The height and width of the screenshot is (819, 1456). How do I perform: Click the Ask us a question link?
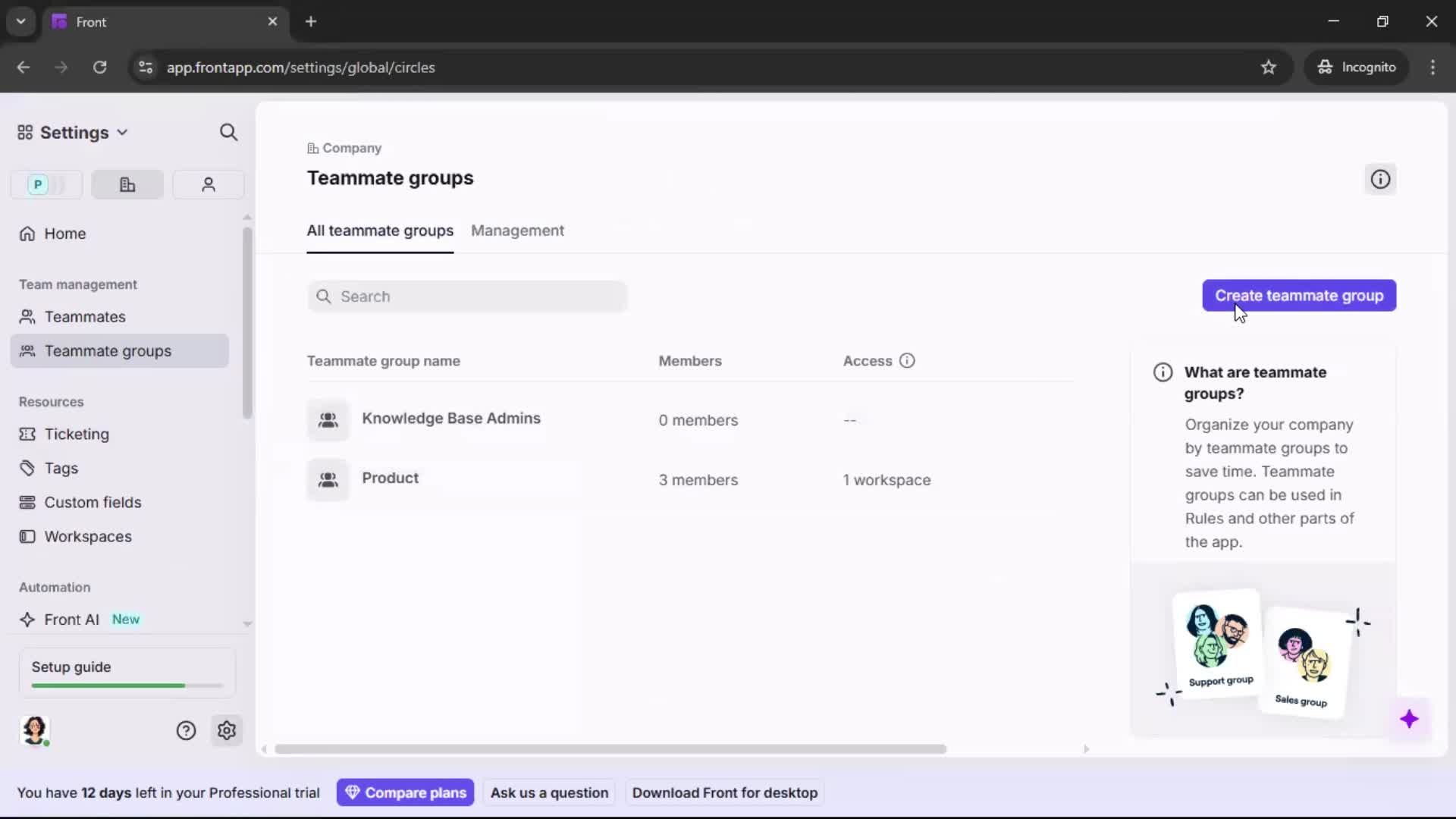click(x=549, y=792)
